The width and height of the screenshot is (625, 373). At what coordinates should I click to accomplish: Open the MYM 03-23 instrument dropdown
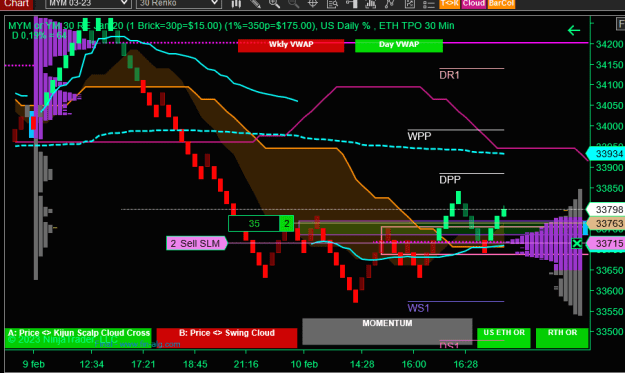tap(88, 4)
